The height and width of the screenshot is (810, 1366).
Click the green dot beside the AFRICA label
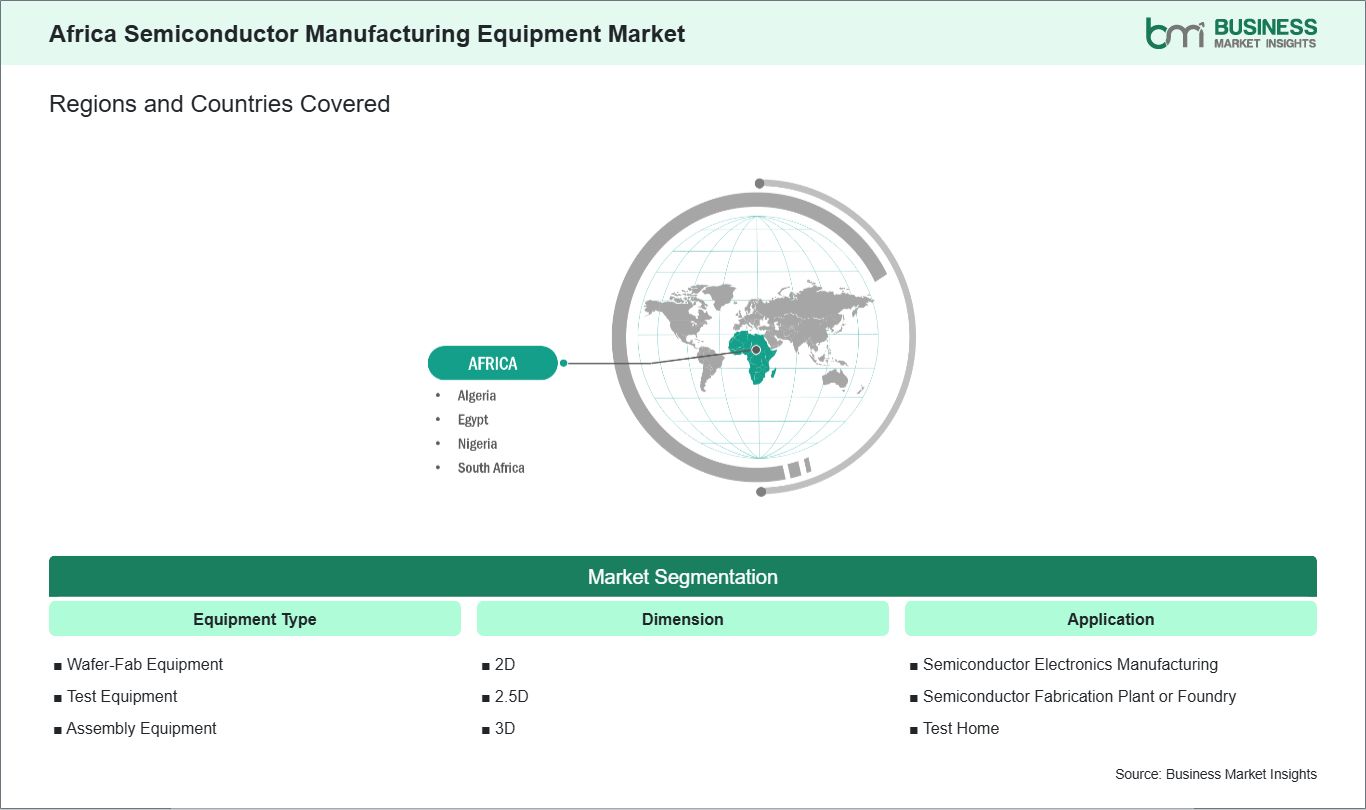coord(564,363)
